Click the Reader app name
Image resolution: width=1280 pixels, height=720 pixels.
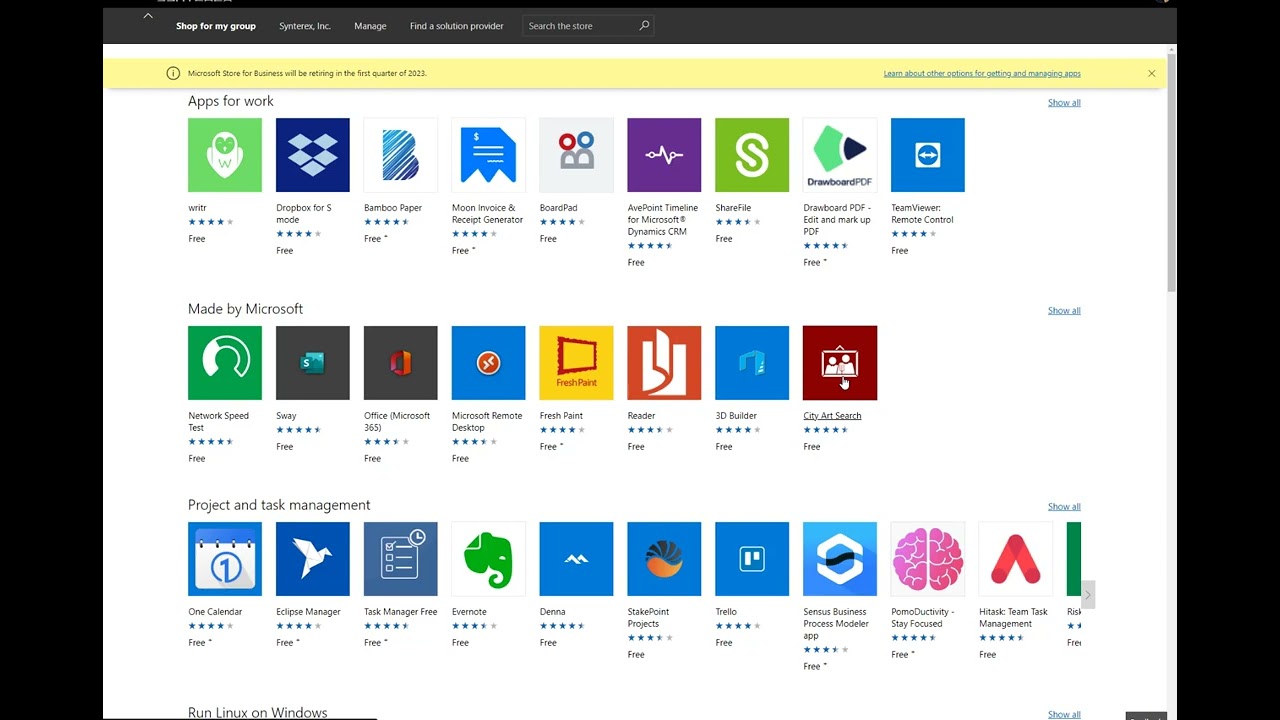641,416
